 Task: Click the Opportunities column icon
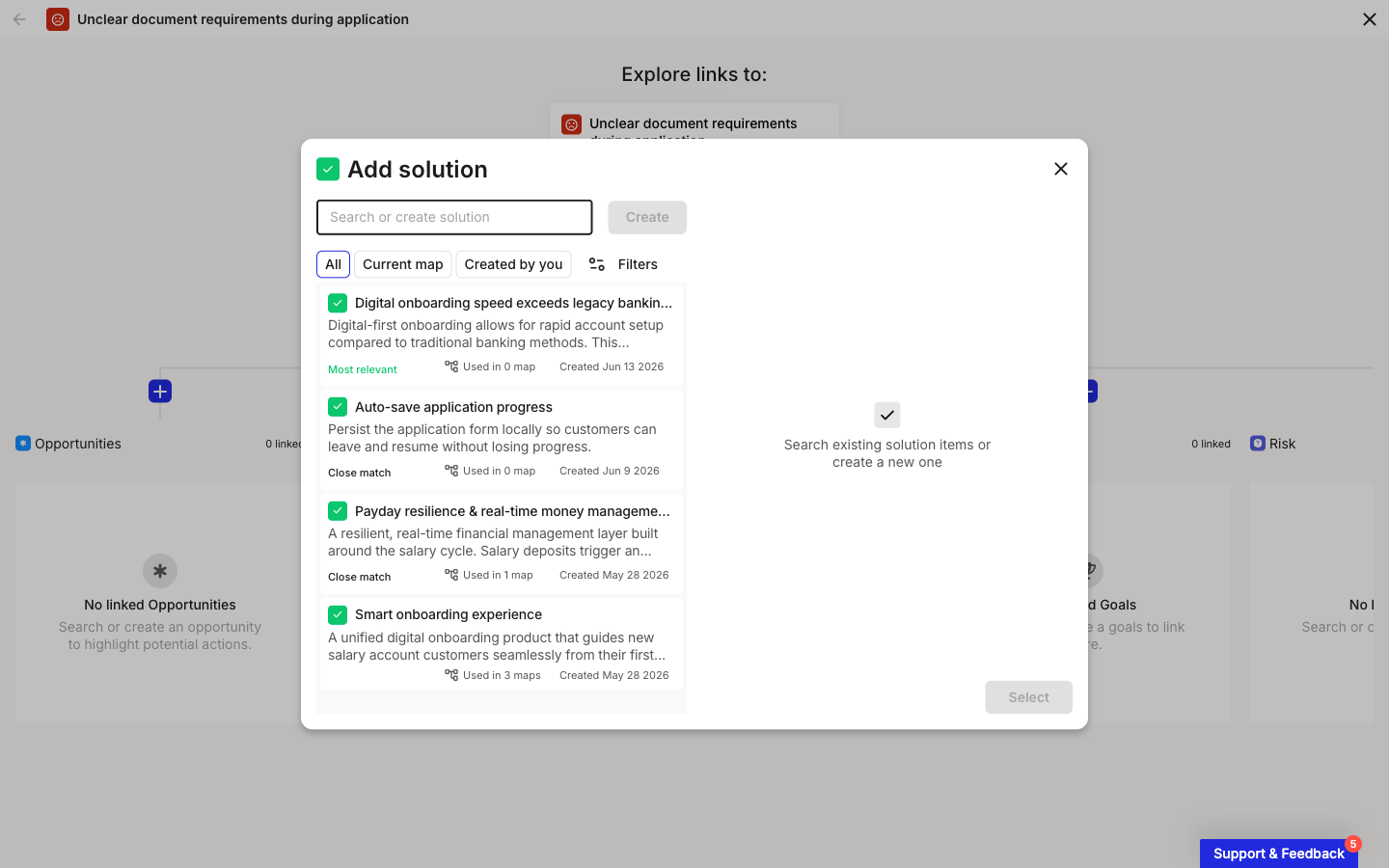point(23,444)
